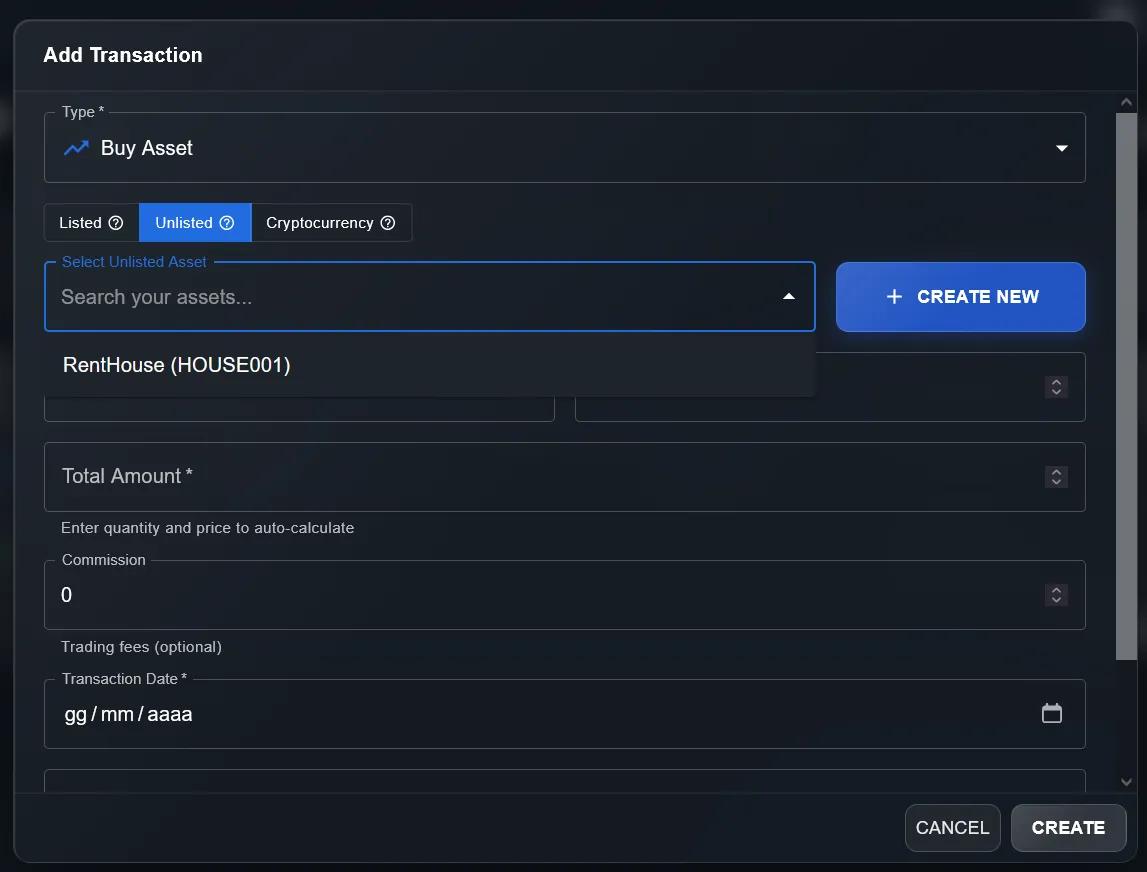Screen dimensions: 1147x872
Task: Click the Transaction Date input field
Action: [400, 713]
